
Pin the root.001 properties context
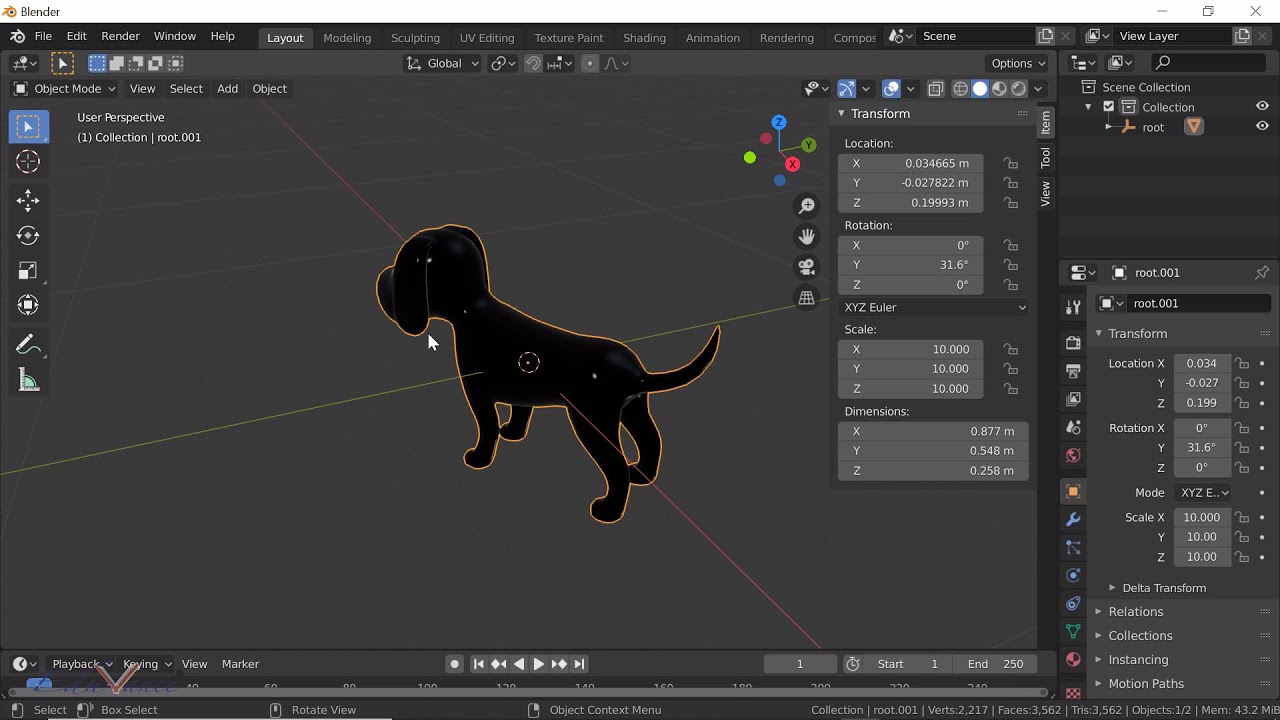tap(1262, 272)
